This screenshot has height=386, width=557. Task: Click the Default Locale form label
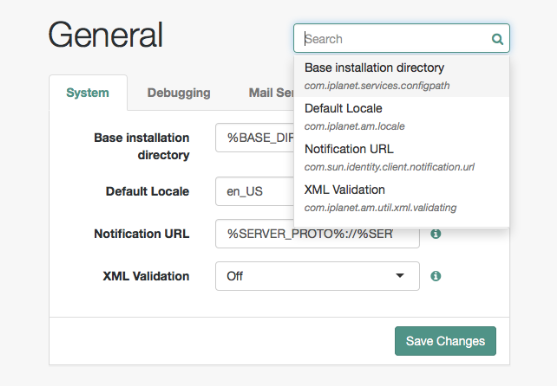147,191
